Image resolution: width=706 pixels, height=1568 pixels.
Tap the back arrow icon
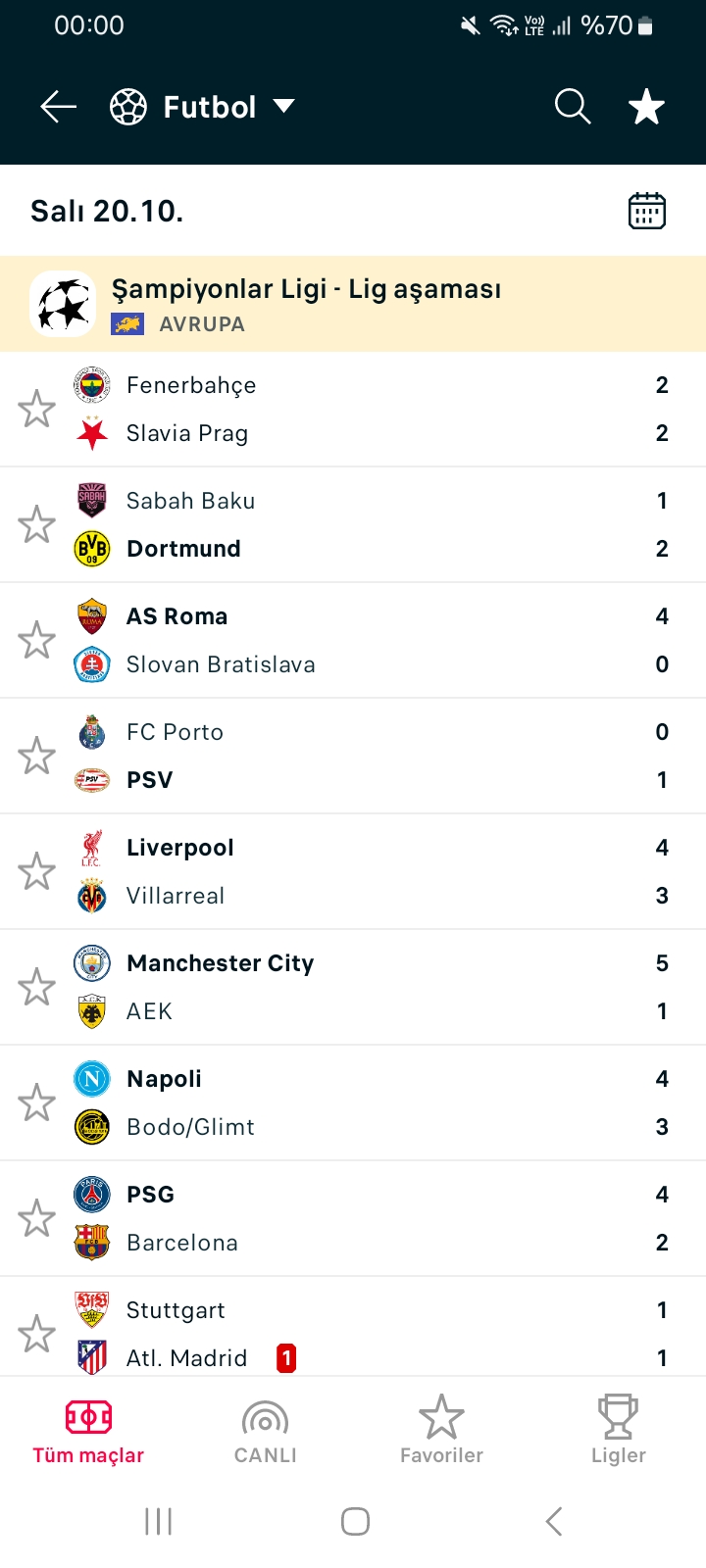pos(58,107)
